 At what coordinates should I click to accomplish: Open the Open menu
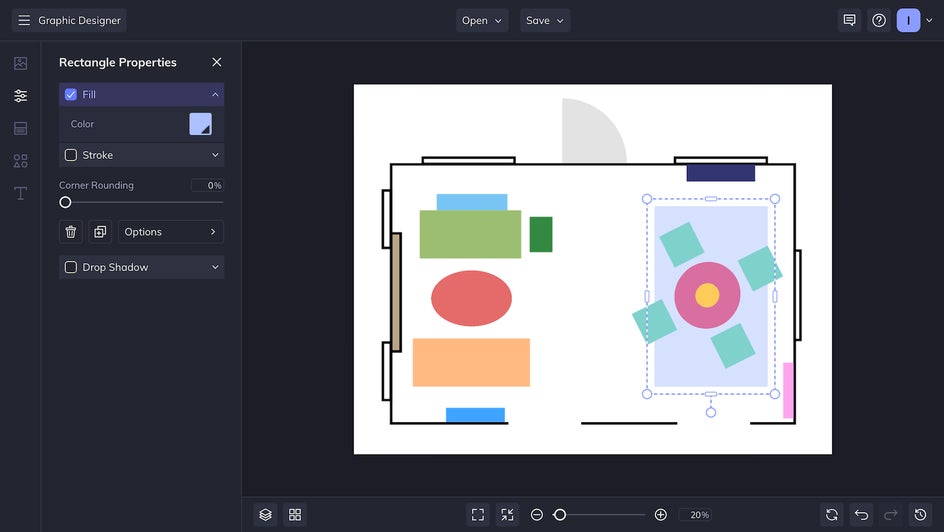point(482,20)
